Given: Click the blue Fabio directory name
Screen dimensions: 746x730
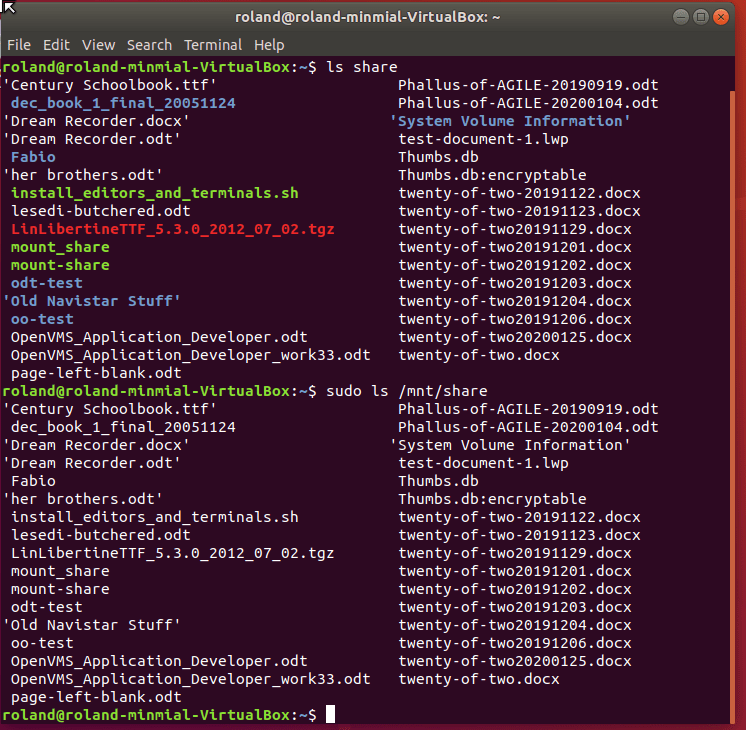Looking at the screenshot, I should [33, 157].
